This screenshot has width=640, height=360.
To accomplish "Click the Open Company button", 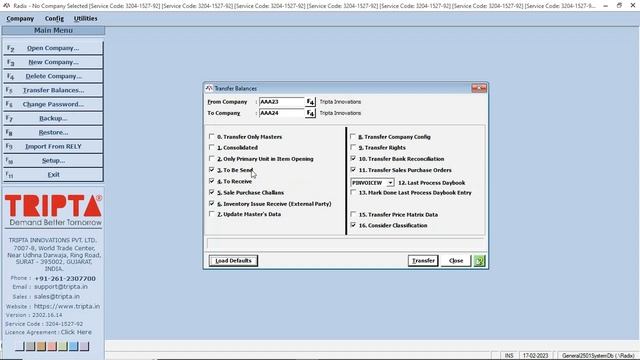I will pyautogui.click(x=53, y=48).
